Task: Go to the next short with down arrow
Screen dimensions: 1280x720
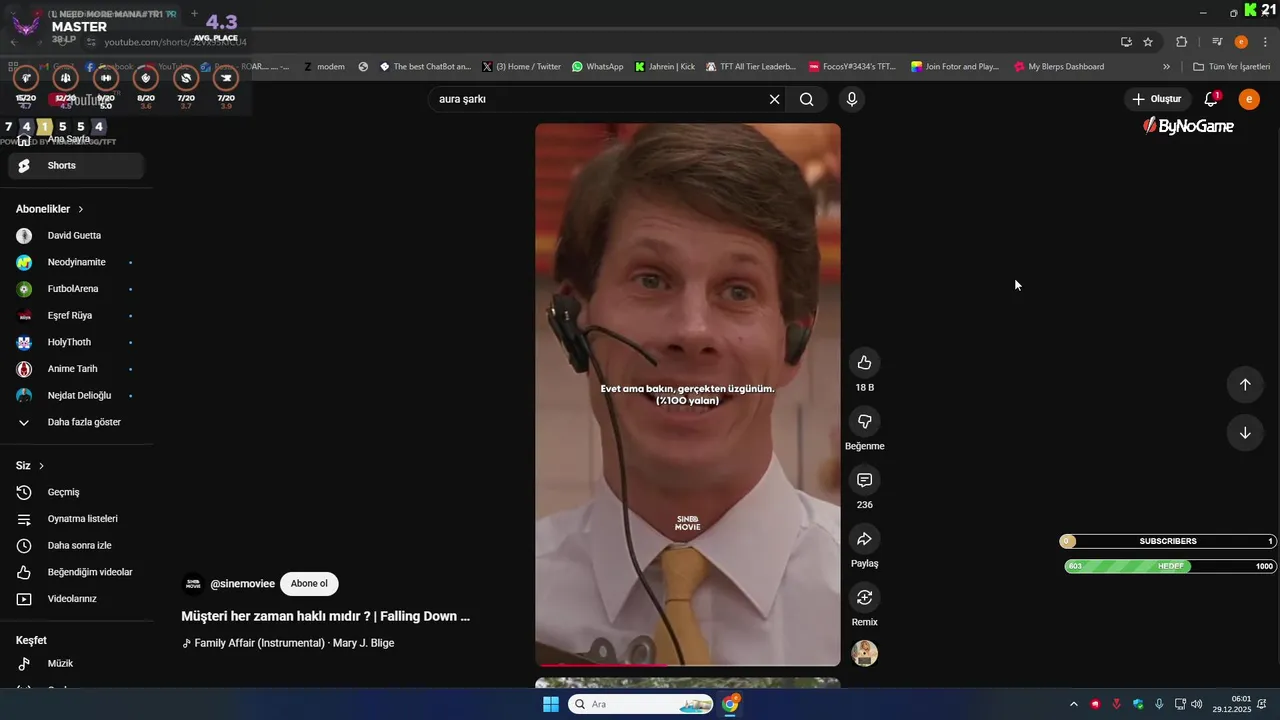Action: [1245, 433]
